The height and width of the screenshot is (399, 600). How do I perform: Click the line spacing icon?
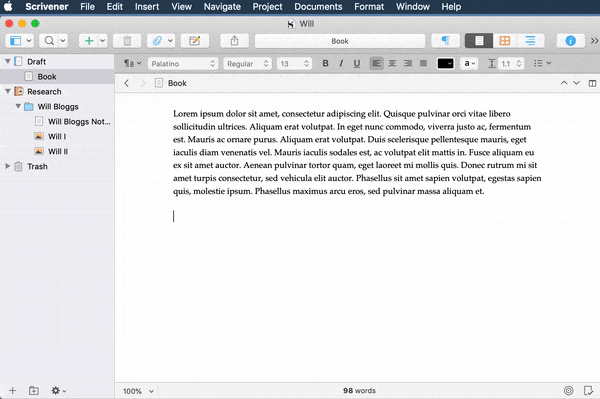click(492, 64)
